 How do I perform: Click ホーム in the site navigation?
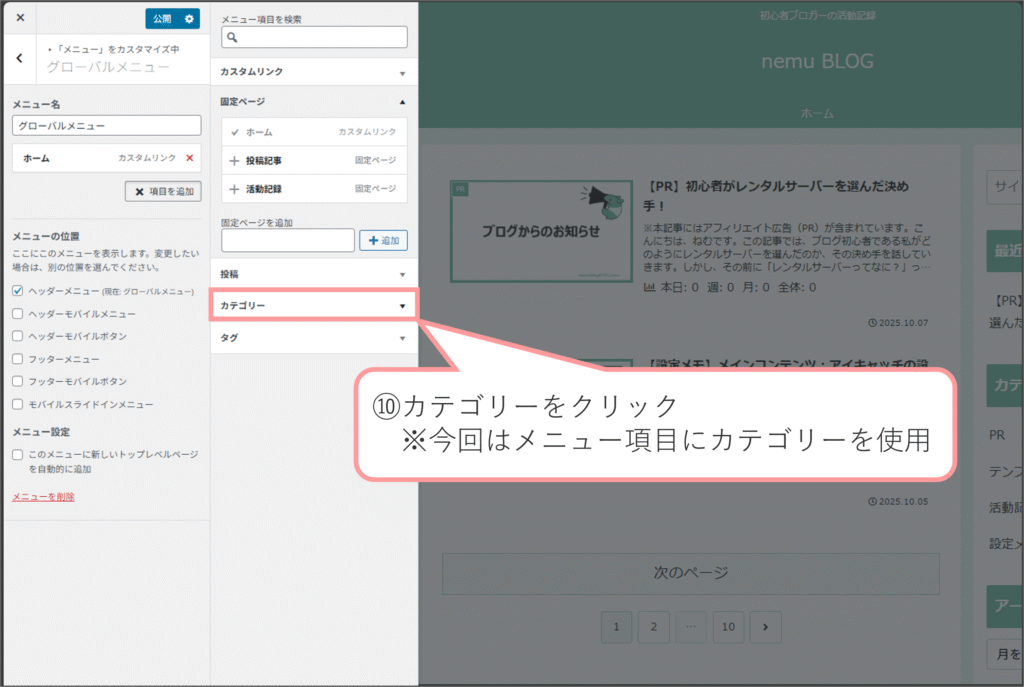click(x=817, y=114)
